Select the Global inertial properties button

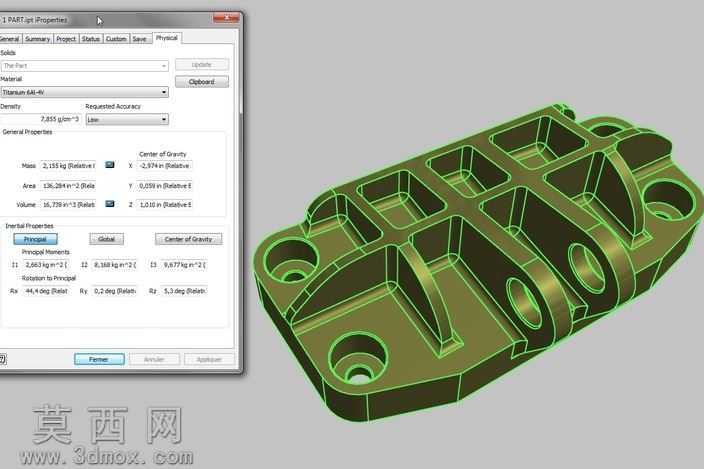click(106, 239)
